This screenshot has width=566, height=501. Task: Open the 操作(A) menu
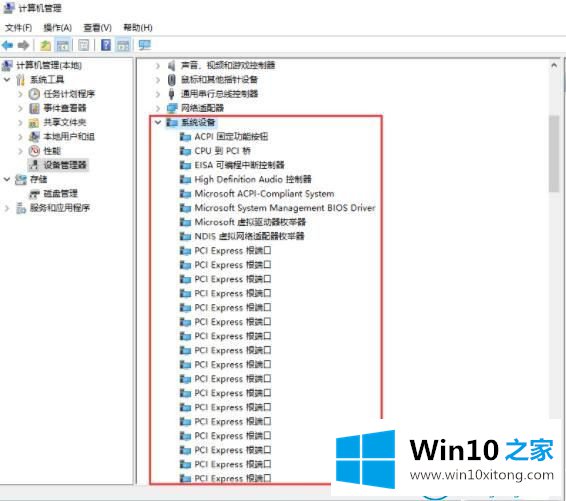[57, 28]
